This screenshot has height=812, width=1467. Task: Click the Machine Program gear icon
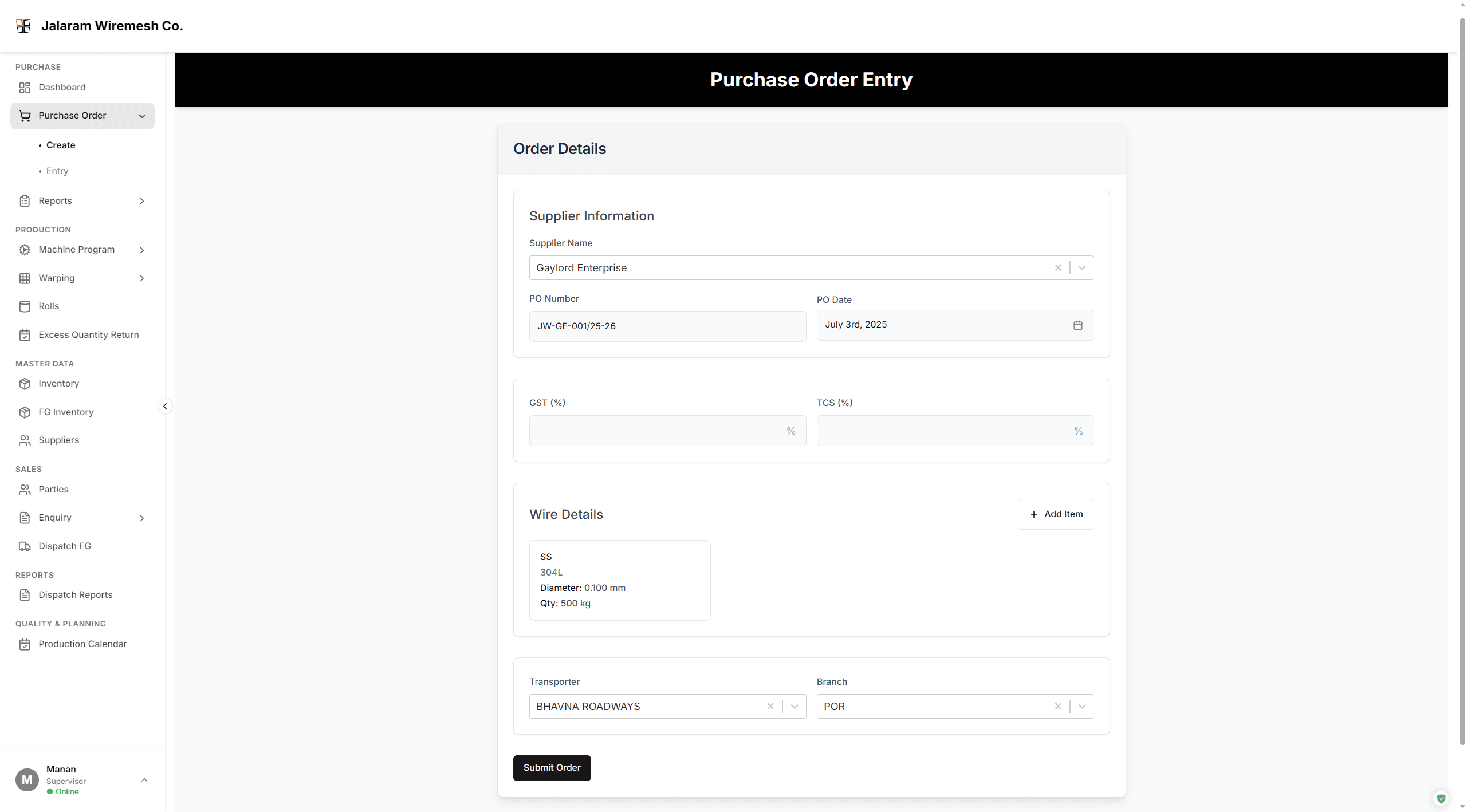click(x=25, y=249)
